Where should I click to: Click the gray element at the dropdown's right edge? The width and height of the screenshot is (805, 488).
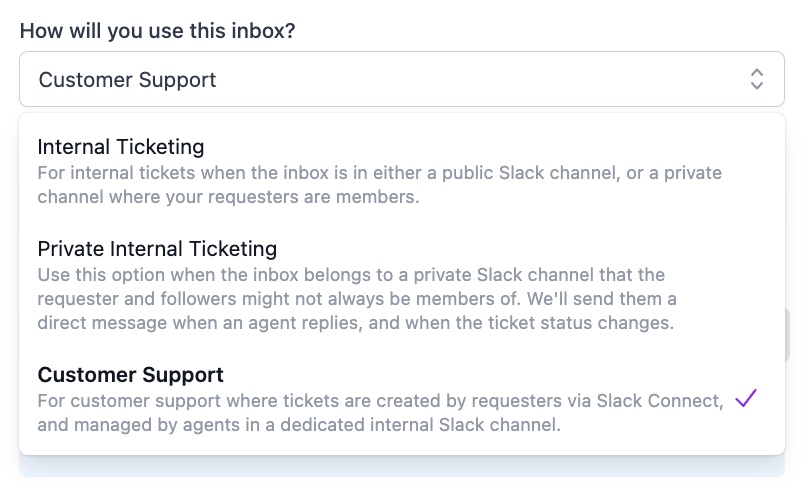tap(788, 335)
